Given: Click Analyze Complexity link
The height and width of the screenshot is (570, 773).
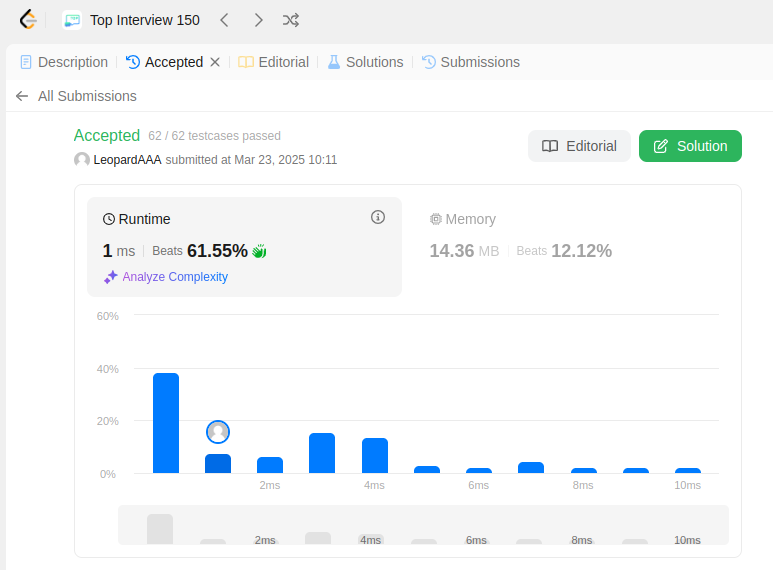Looking at the screenshot, I should pyautogui.click(x=175, y=277).
